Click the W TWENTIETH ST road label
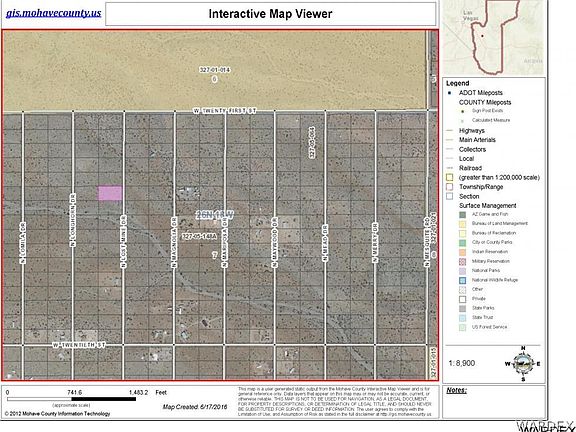Image resolution: width=576 pixels, height=432 pixels. pos(79,345)
